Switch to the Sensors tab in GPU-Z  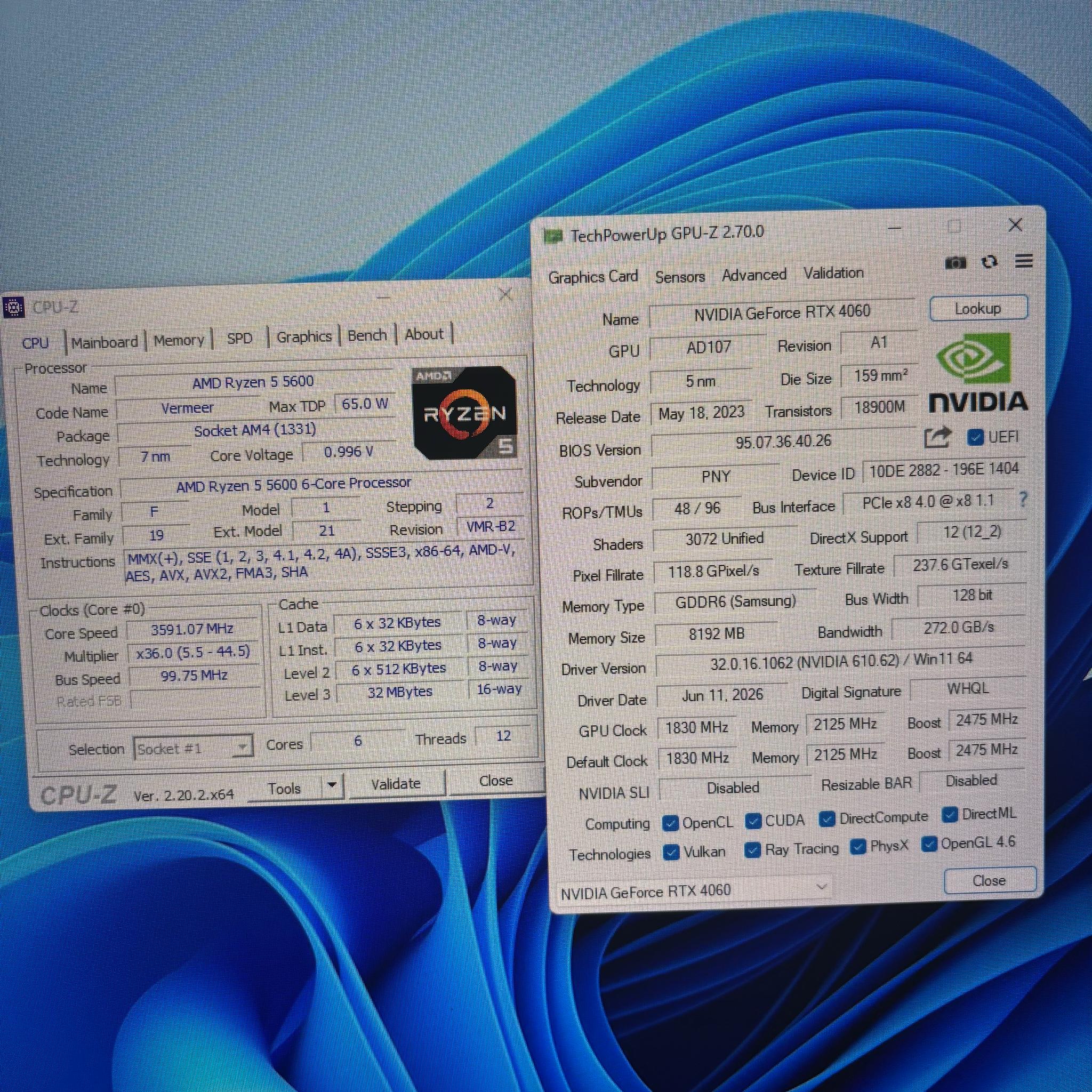pos(680,277)
